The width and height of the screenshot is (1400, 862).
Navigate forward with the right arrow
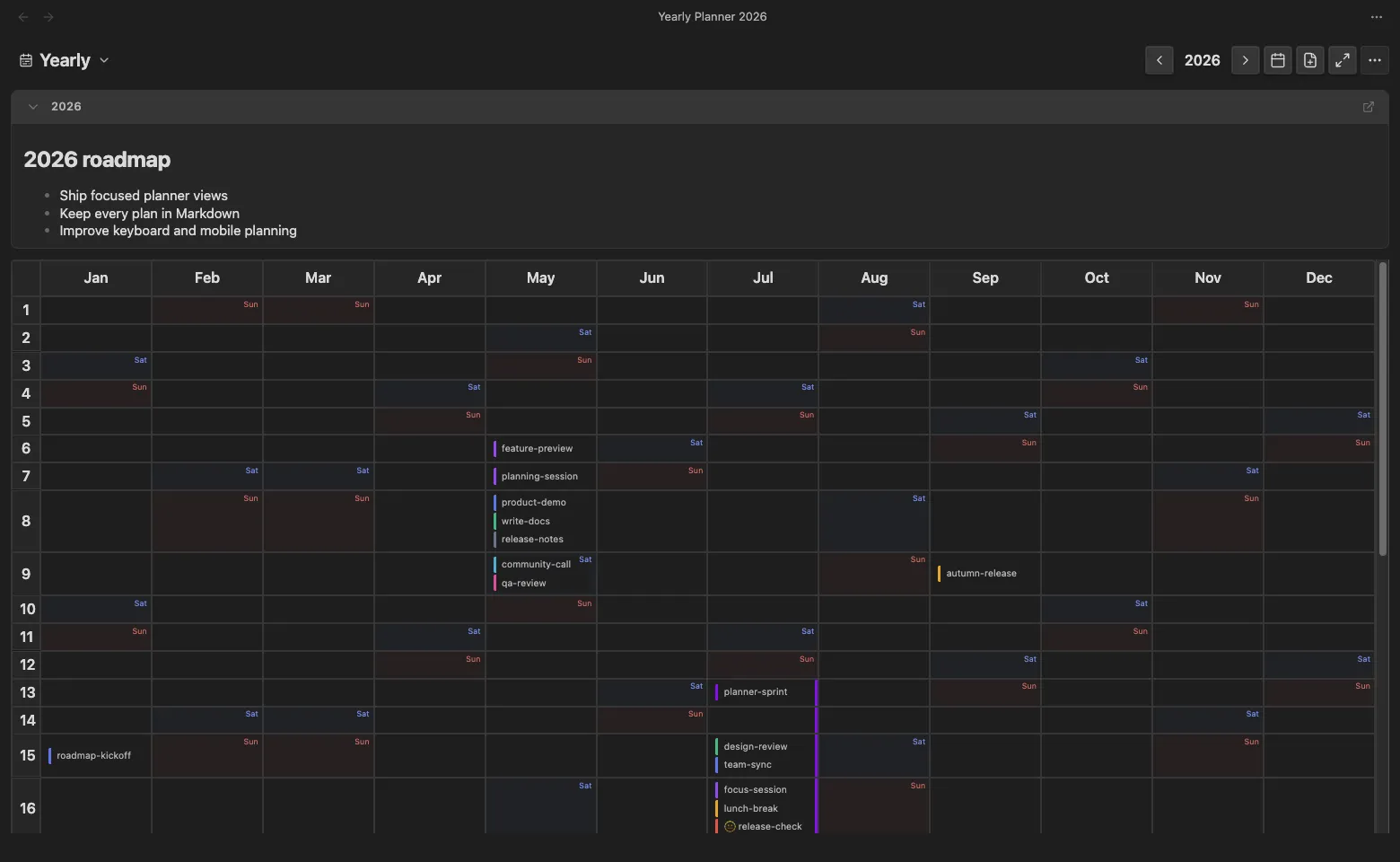coord(48,17)
